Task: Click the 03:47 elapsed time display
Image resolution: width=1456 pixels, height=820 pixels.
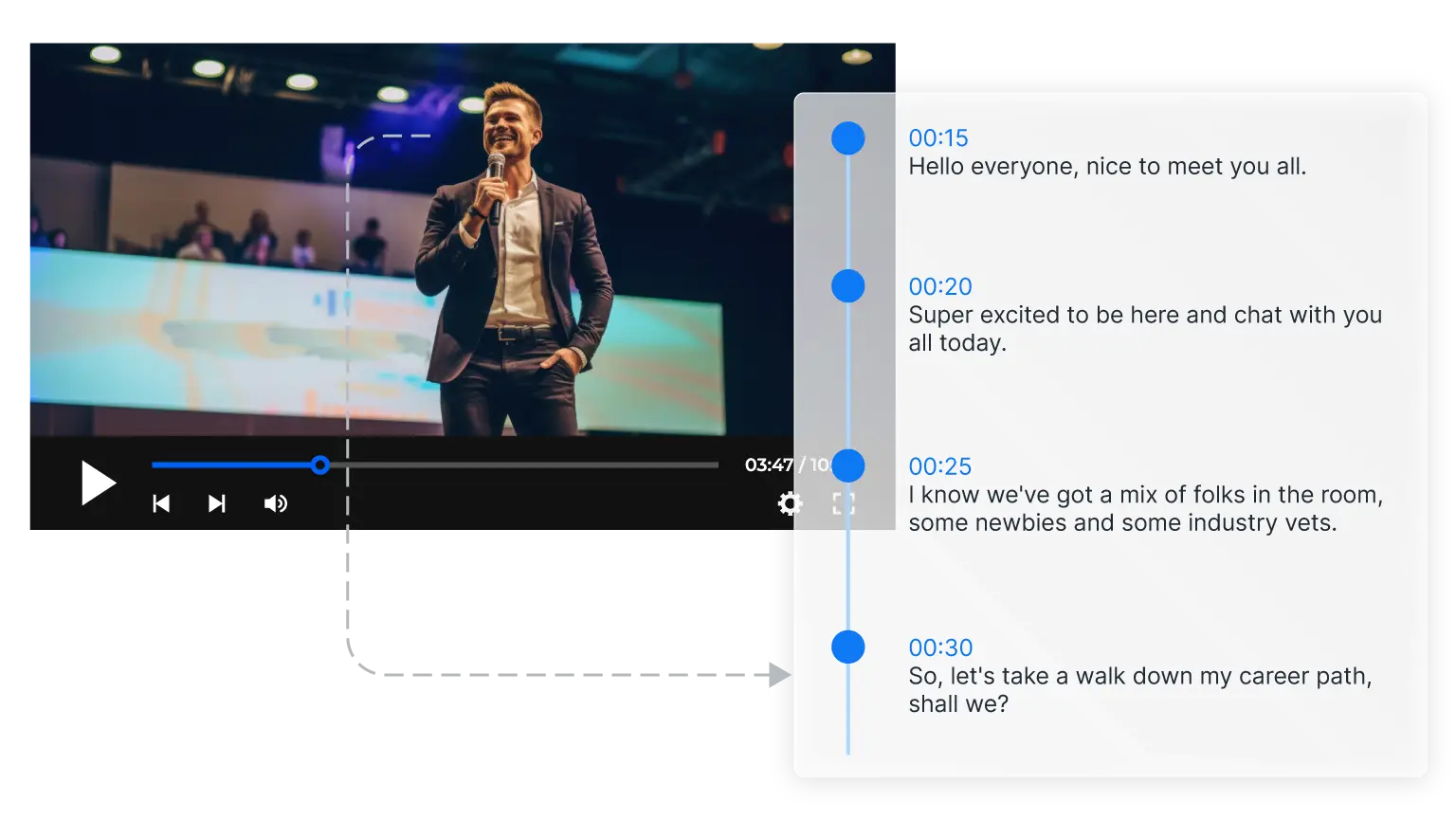Action: tap(769, 465)
